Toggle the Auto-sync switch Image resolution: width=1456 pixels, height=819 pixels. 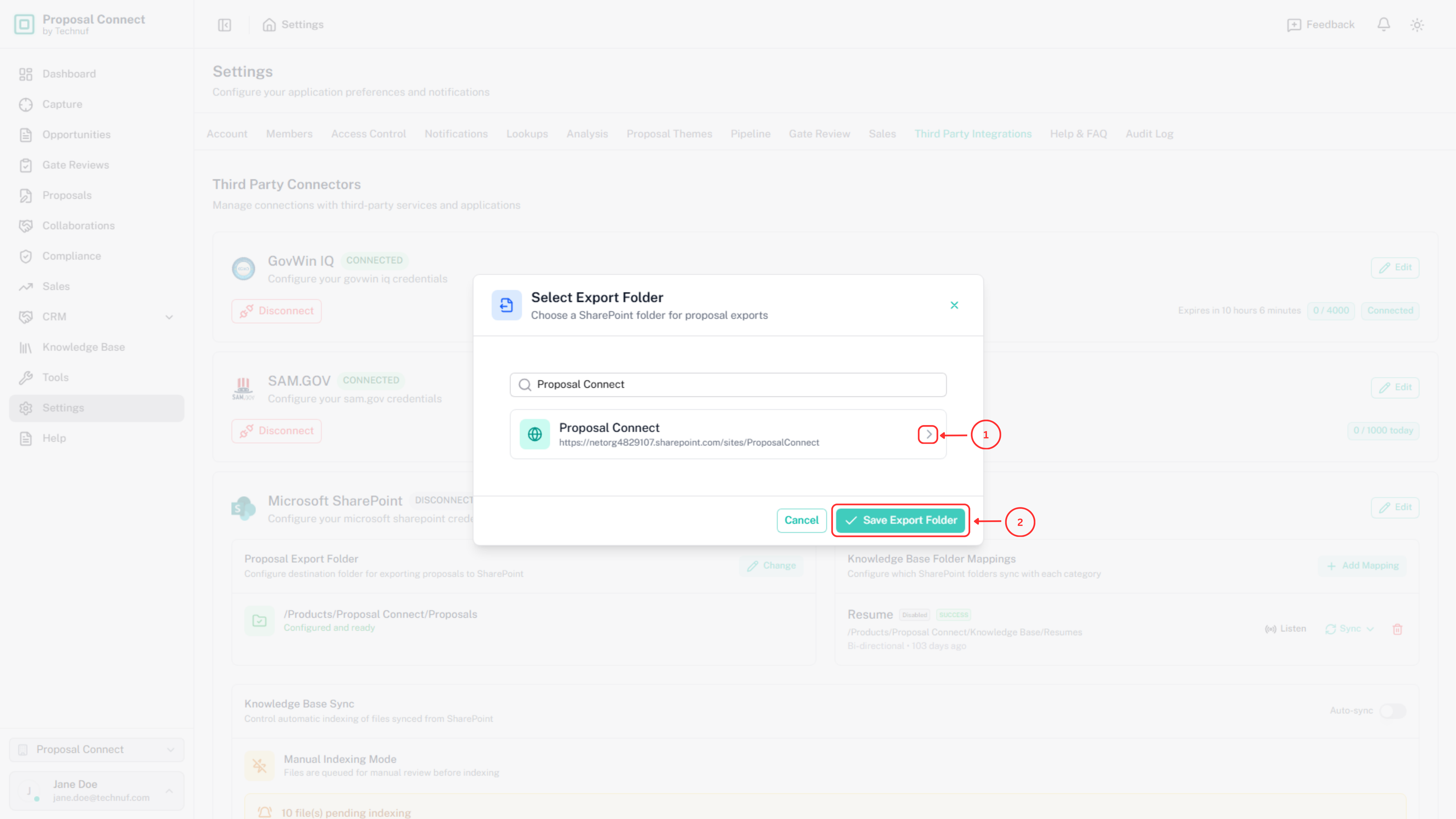click(1392, 711)
